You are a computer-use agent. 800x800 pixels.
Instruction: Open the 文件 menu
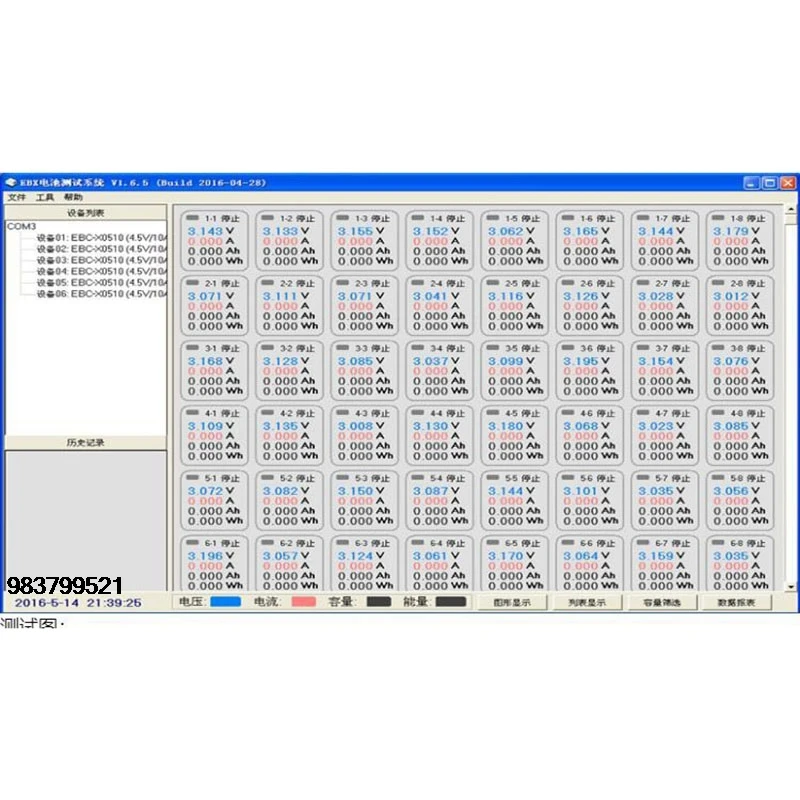[x=16, y=197]
